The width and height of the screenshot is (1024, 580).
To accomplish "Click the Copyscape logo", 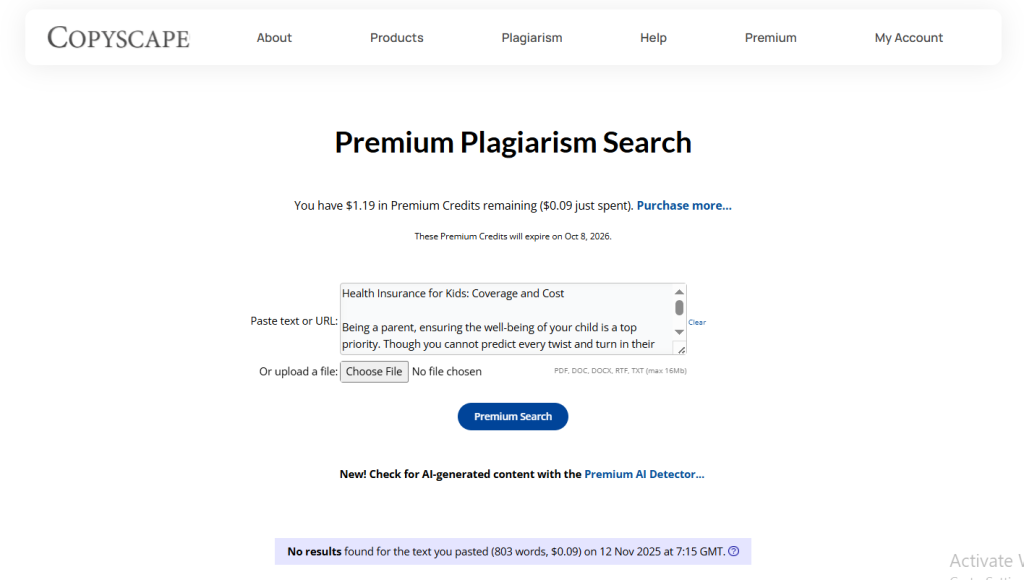I will click(x=118, y=38).
